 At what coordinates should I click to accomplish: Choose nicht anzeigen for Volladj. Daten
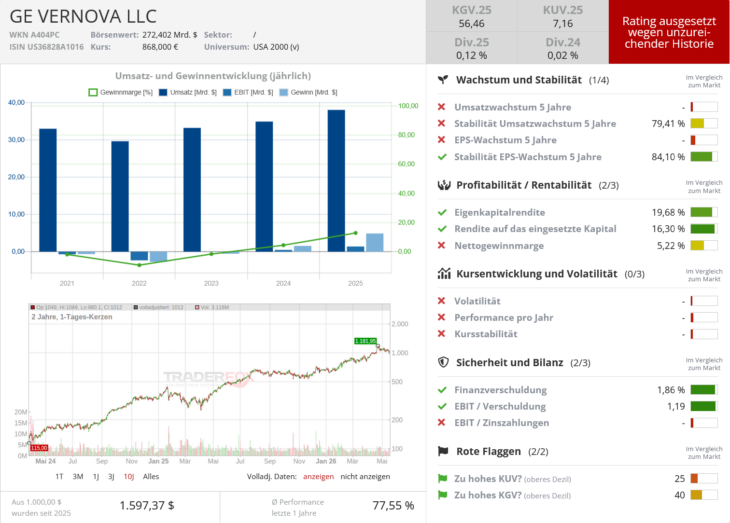tap(365, 476)
